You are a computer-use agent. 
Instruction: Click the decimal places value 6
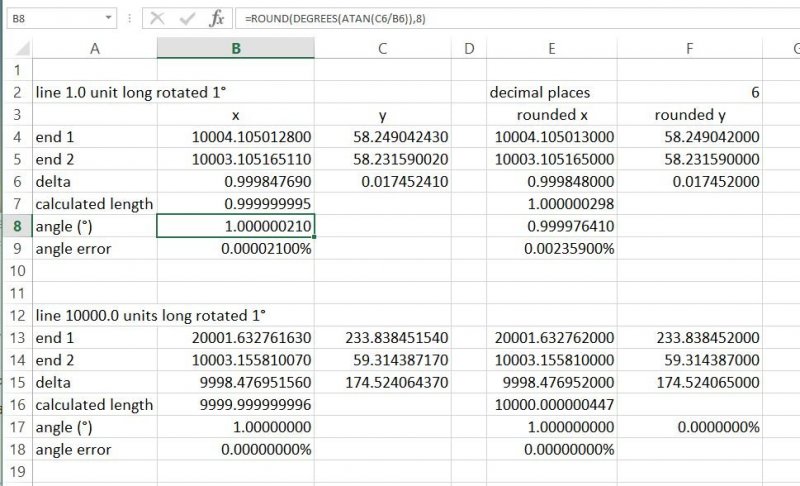689,92
